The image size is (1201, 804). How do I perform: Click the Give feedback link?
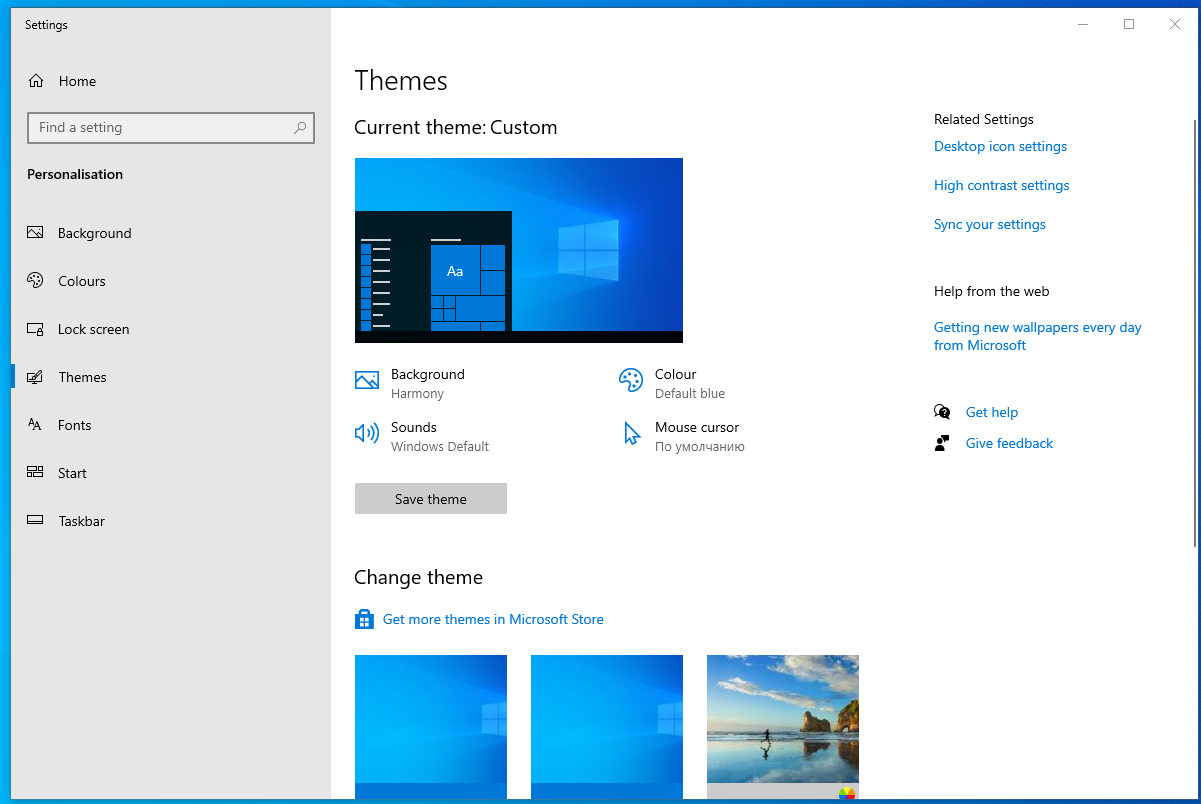tap(1009, 443)
